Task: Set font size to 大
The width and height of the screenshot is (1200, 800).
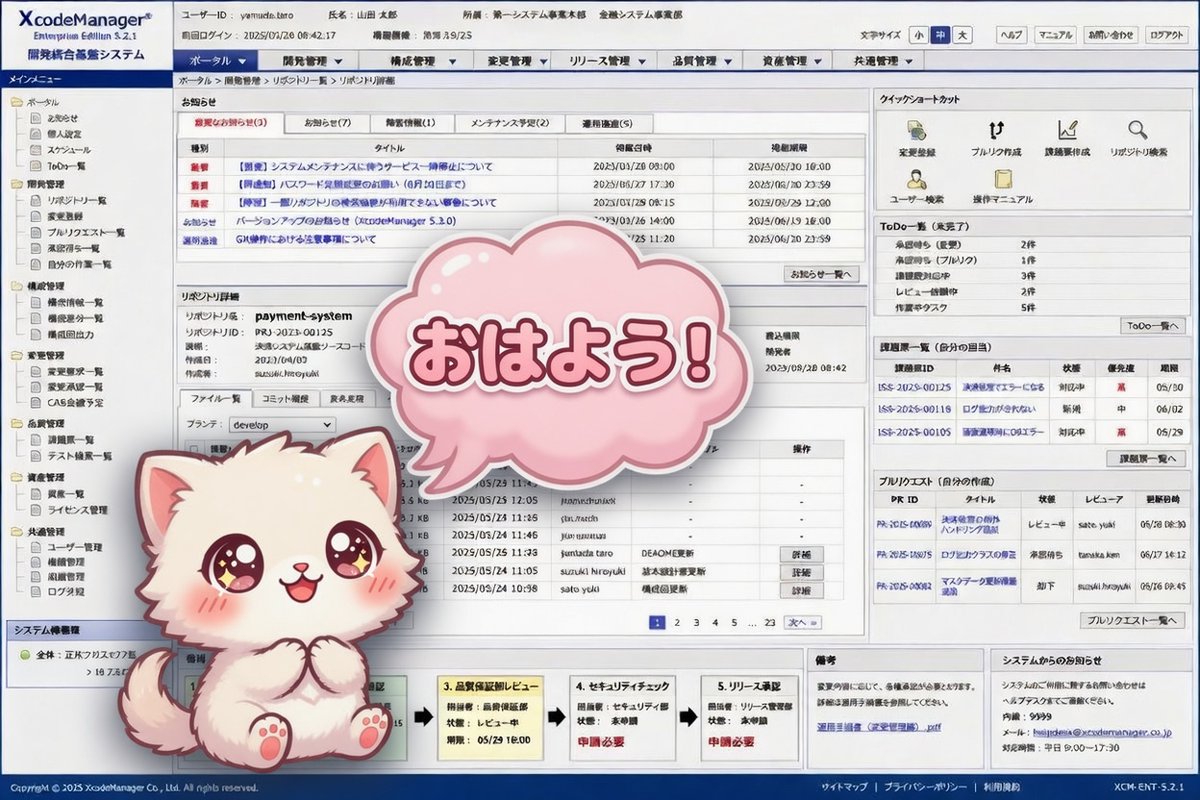Action: click(962, 34)
